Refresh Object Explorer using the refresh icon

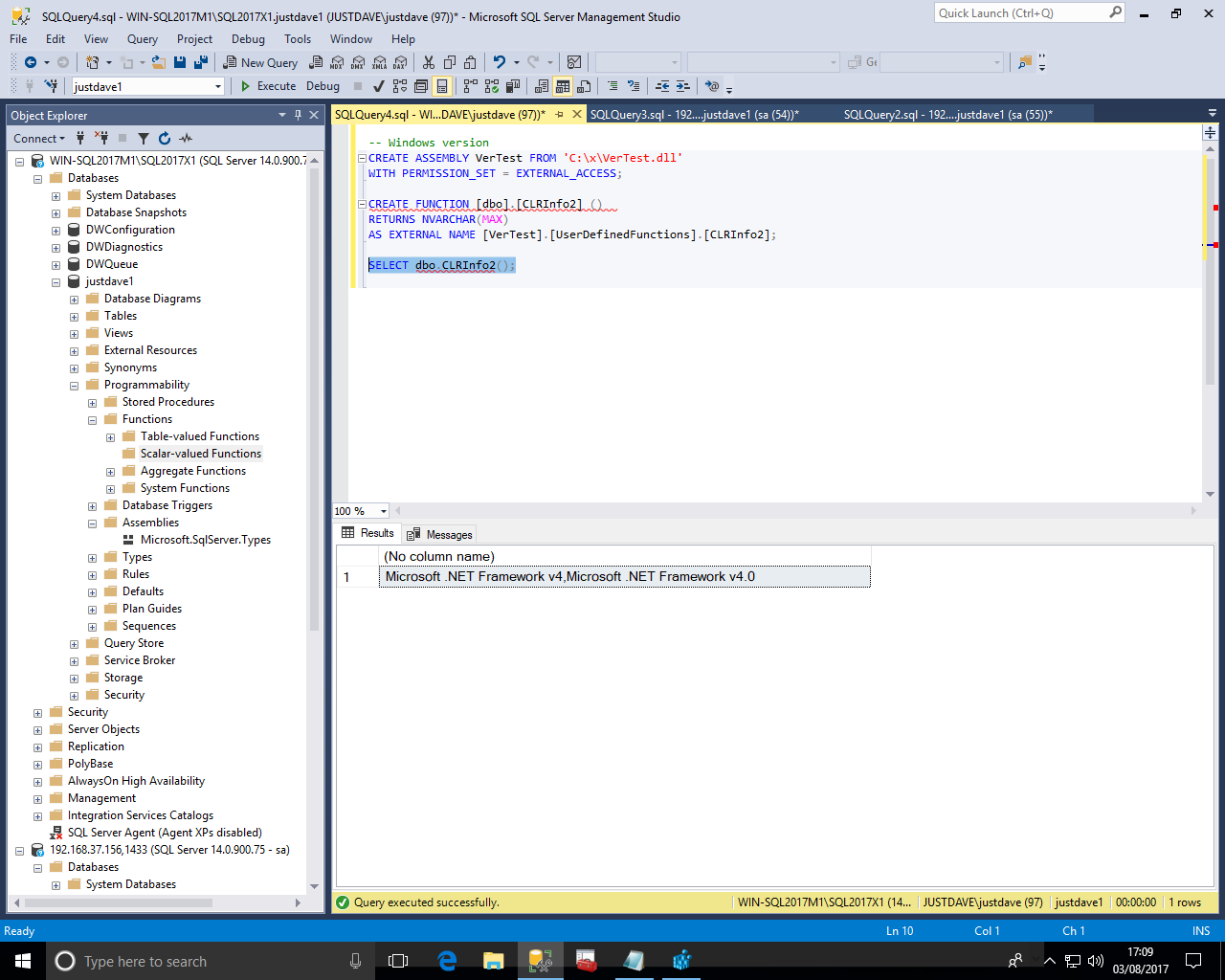(x=165, y=139)
